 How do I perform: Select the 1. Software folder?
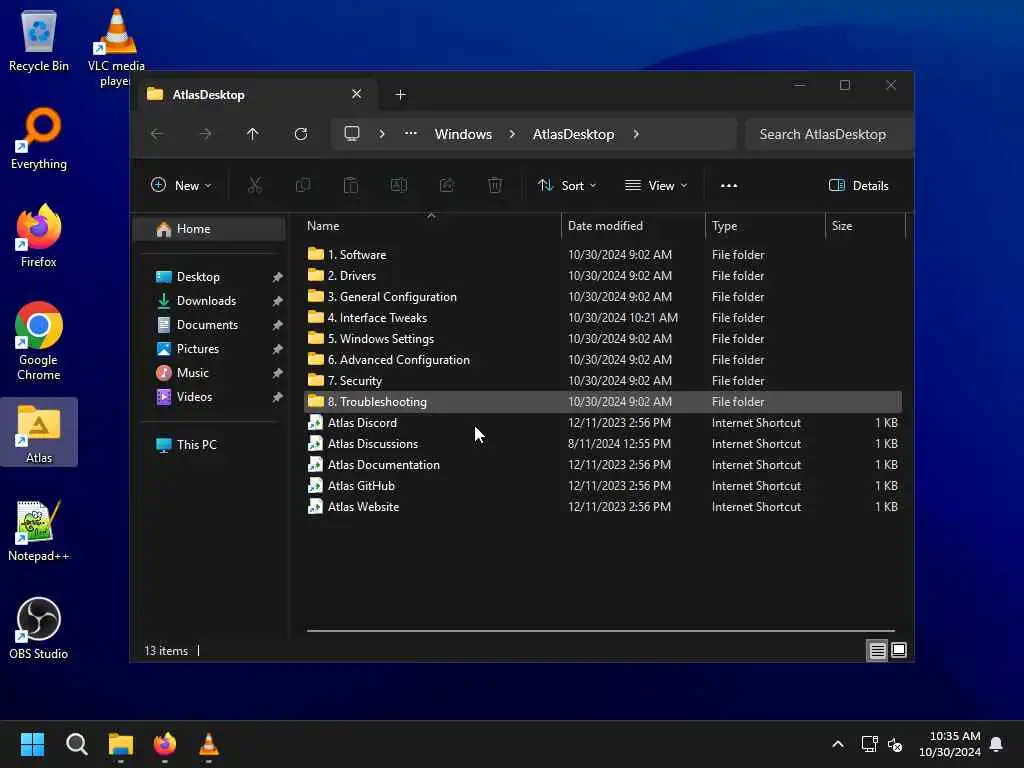[x=603, y=255]
